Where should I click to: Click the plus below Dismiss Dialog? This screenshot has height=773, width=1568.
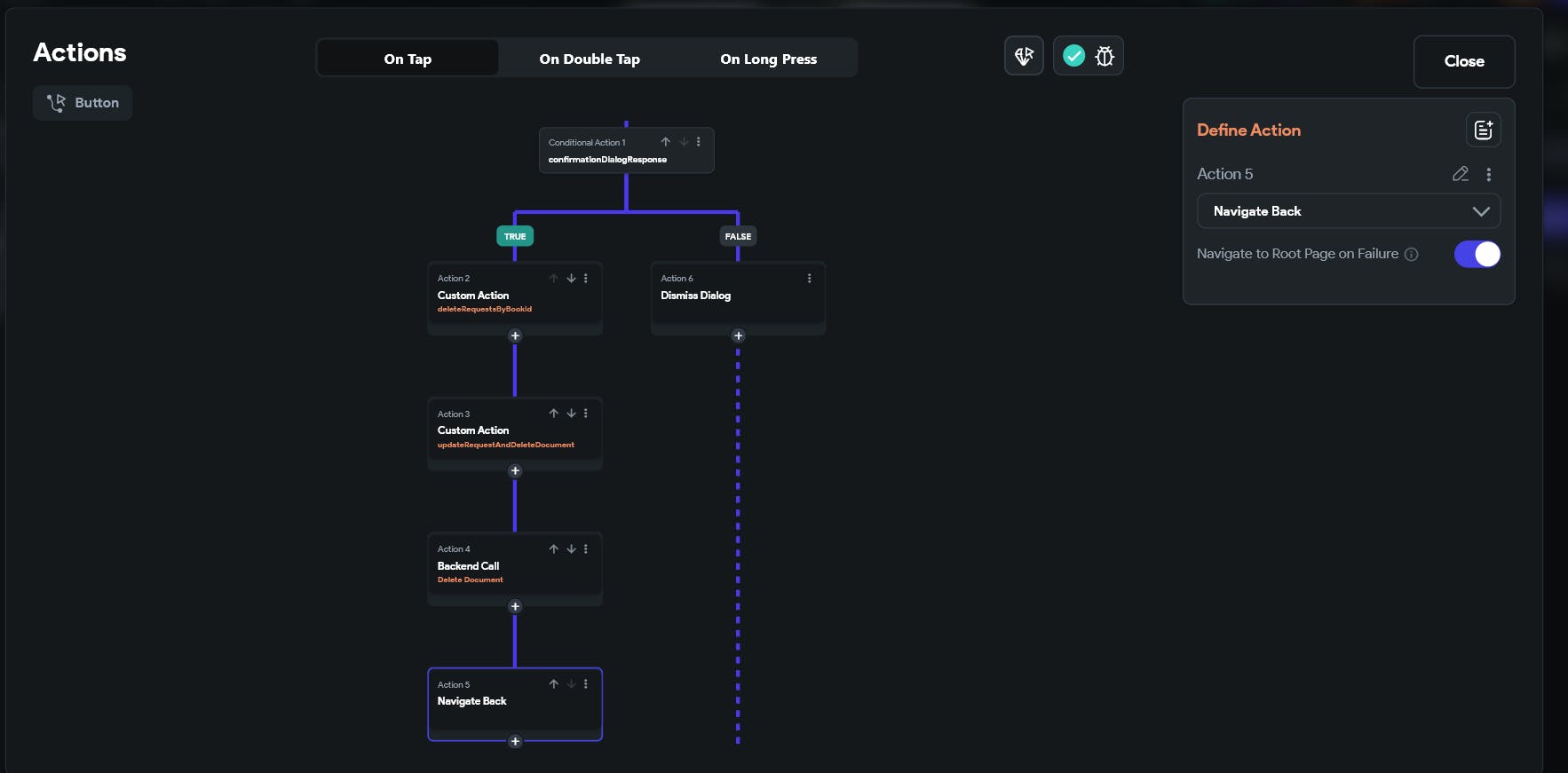[738, 335]
